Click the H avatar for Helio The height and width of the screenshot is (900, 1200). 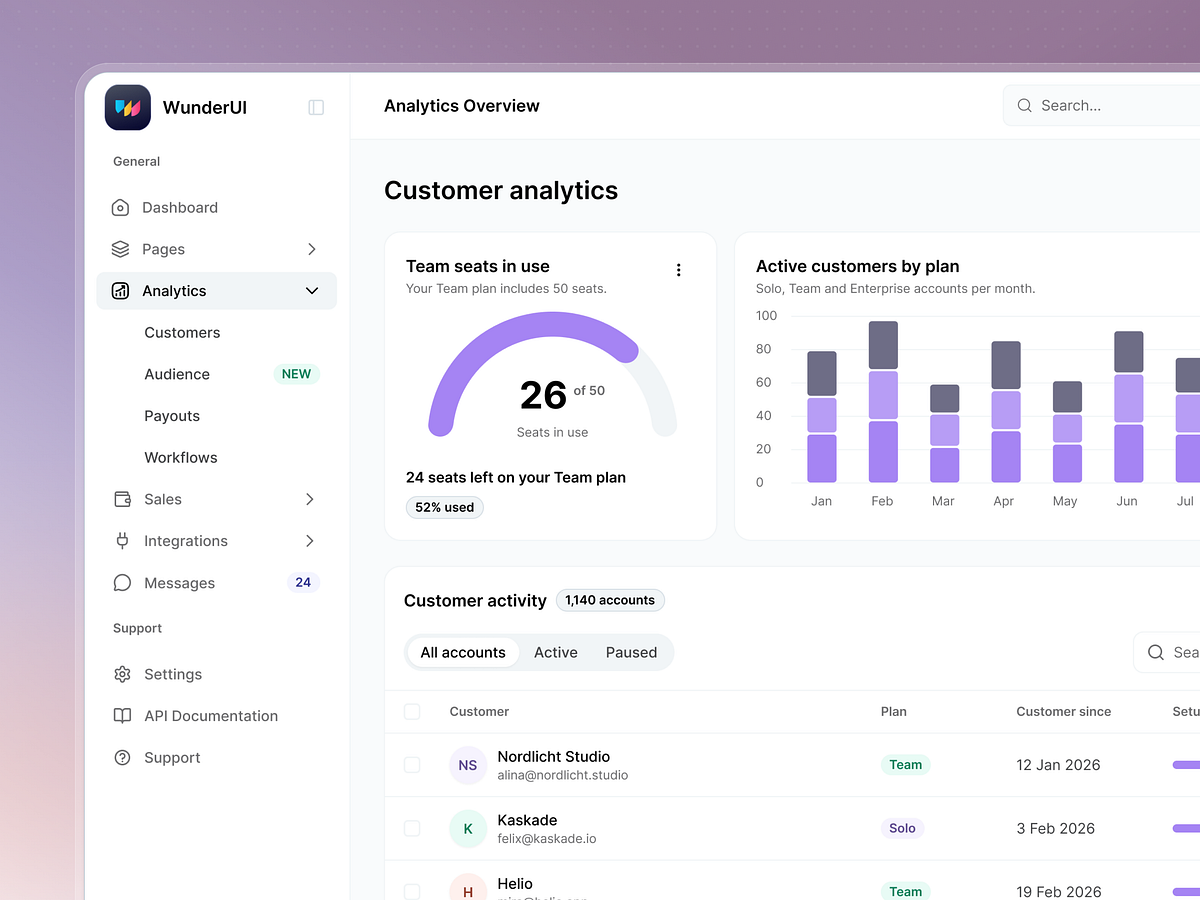click(x=468, y=887)
